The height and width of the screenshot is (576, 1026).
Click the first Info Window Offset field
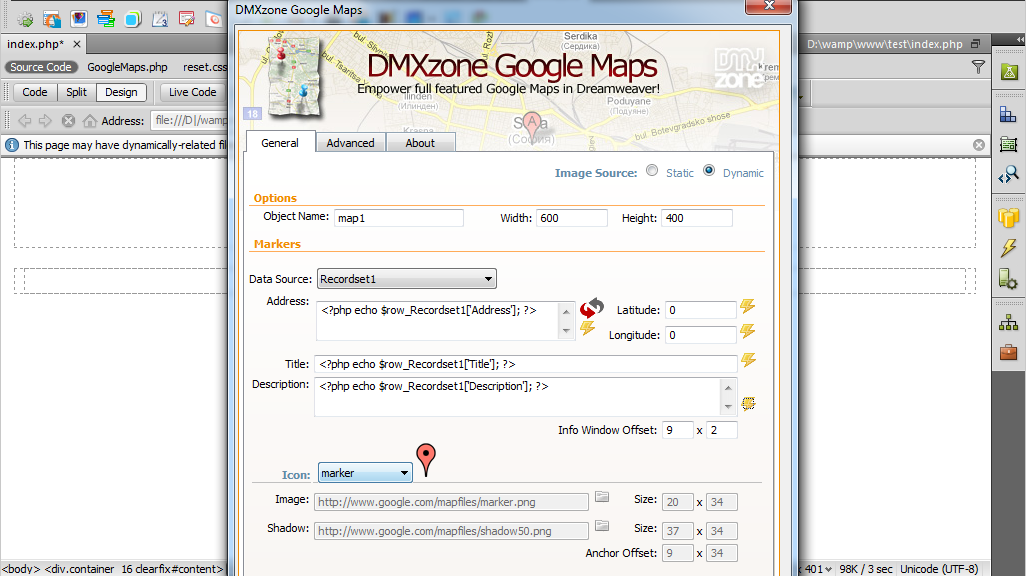click(x=678, y=430)
